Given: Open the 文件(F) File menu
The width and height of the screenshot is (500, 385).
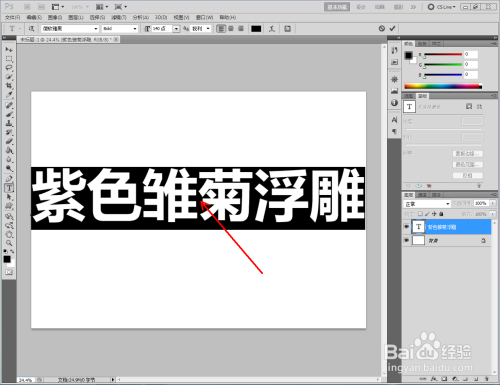Looking at the screenshot, I should (13, 17).
